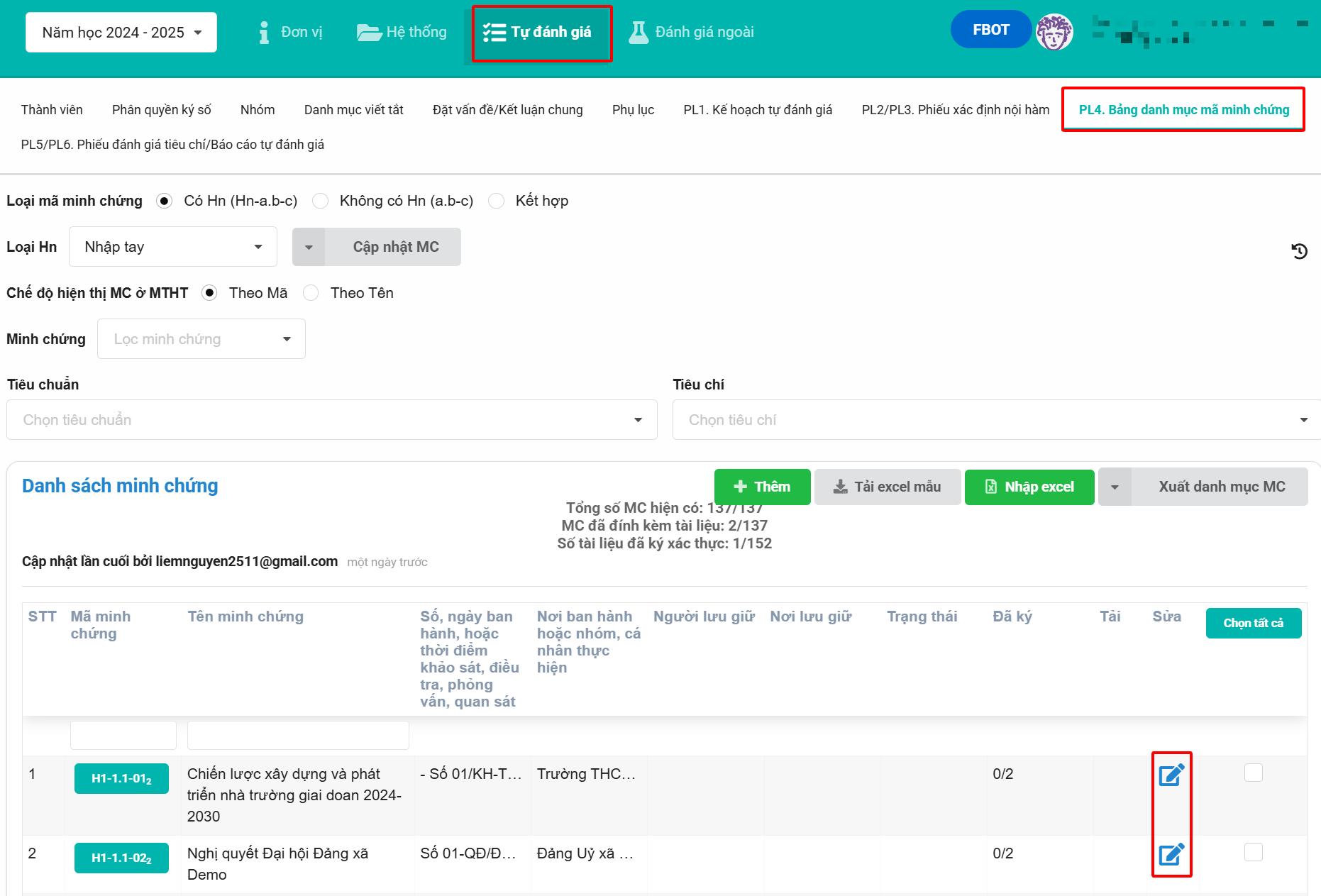The height and width of the screenshot is (896, 1321).
Task: Switch to the Danh mục viết tắt tab
Action: (353, 110)
